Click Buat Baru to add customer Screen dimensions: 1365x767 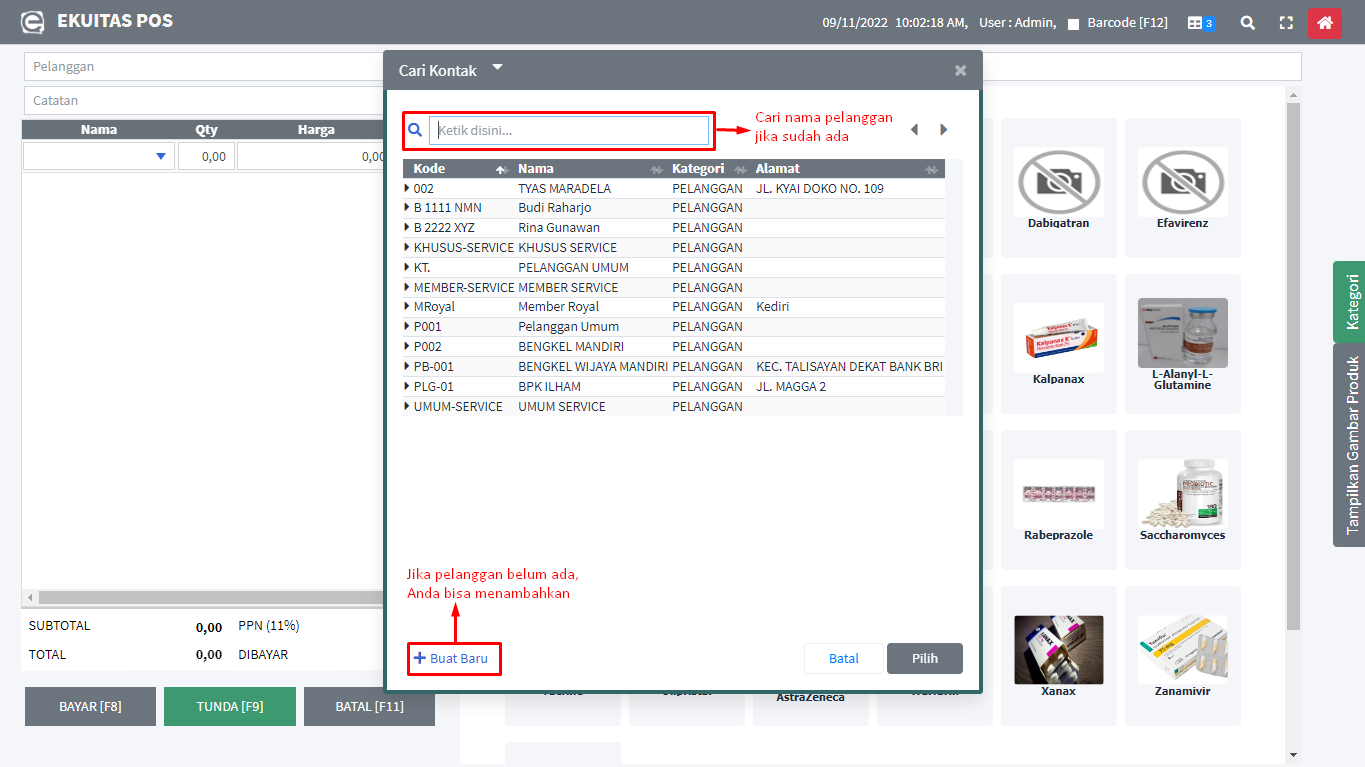point(454,658)
